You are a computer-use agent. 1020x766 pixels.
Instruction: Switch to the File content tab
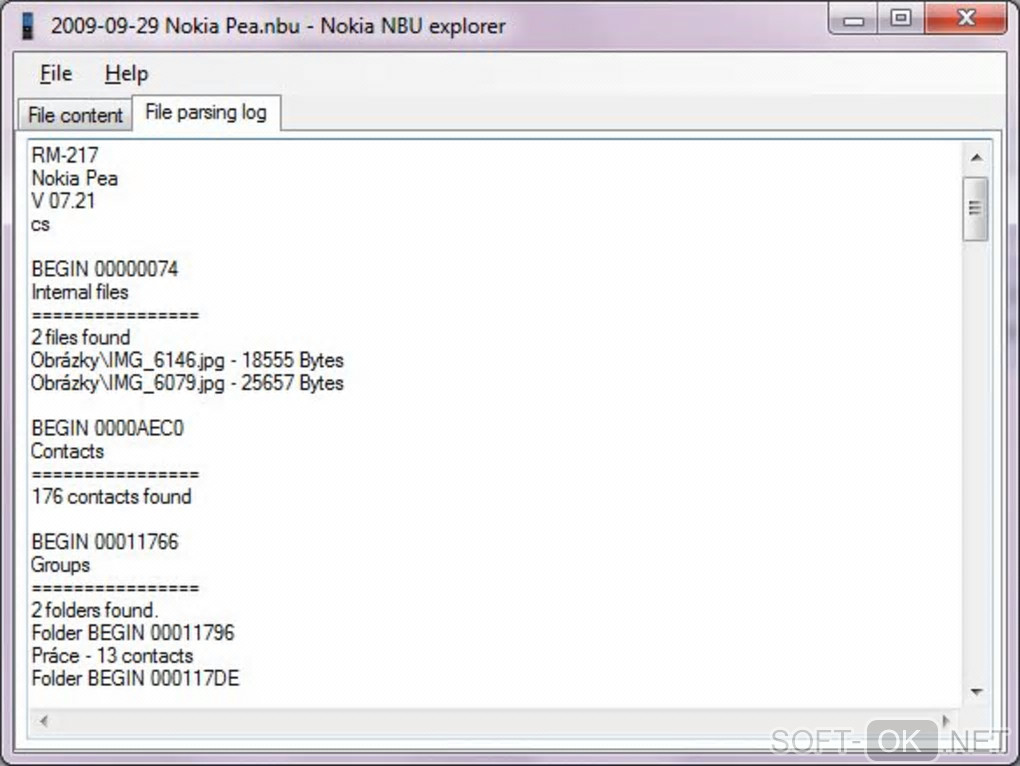point(75,115)
